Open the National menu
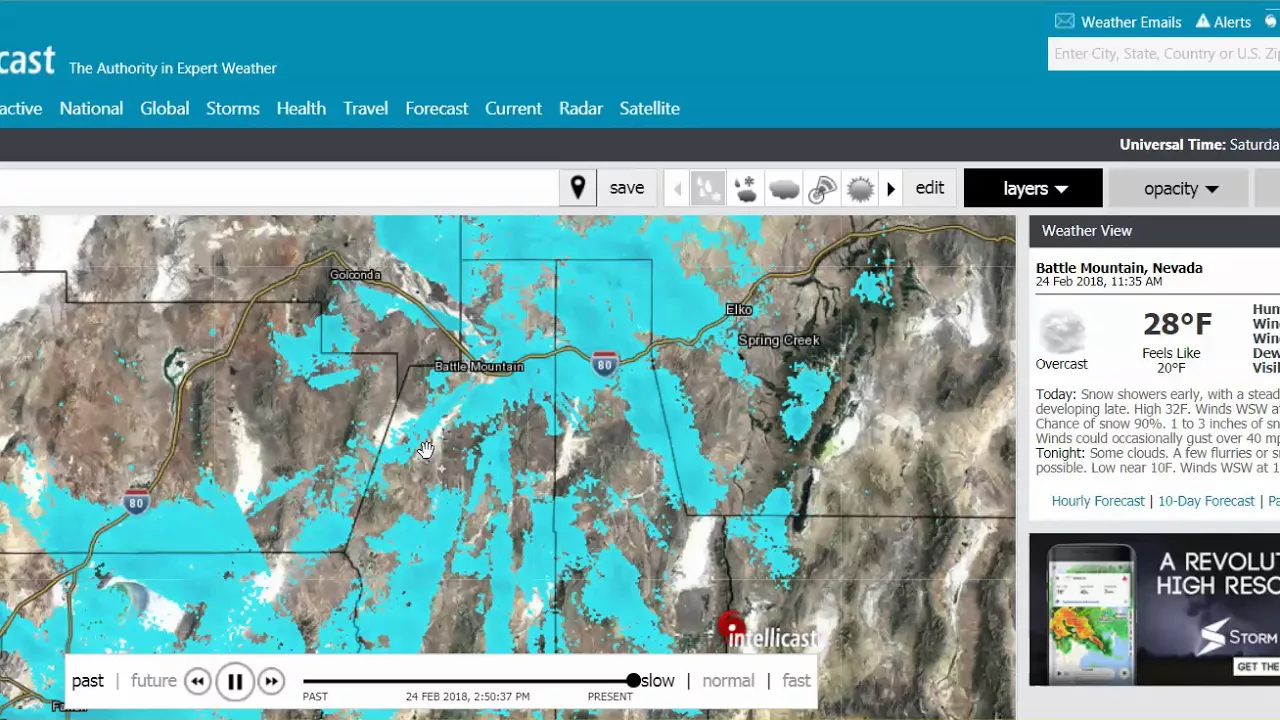The height and width of the screenshot is (720, 1280). (91, 108)
